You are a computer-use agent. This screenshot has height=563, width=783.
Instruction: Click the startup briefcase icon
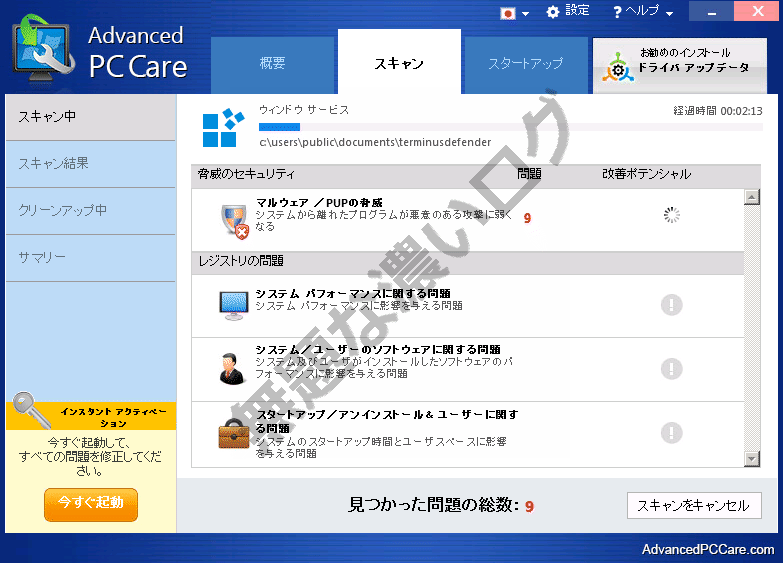[x=233, y=434]
